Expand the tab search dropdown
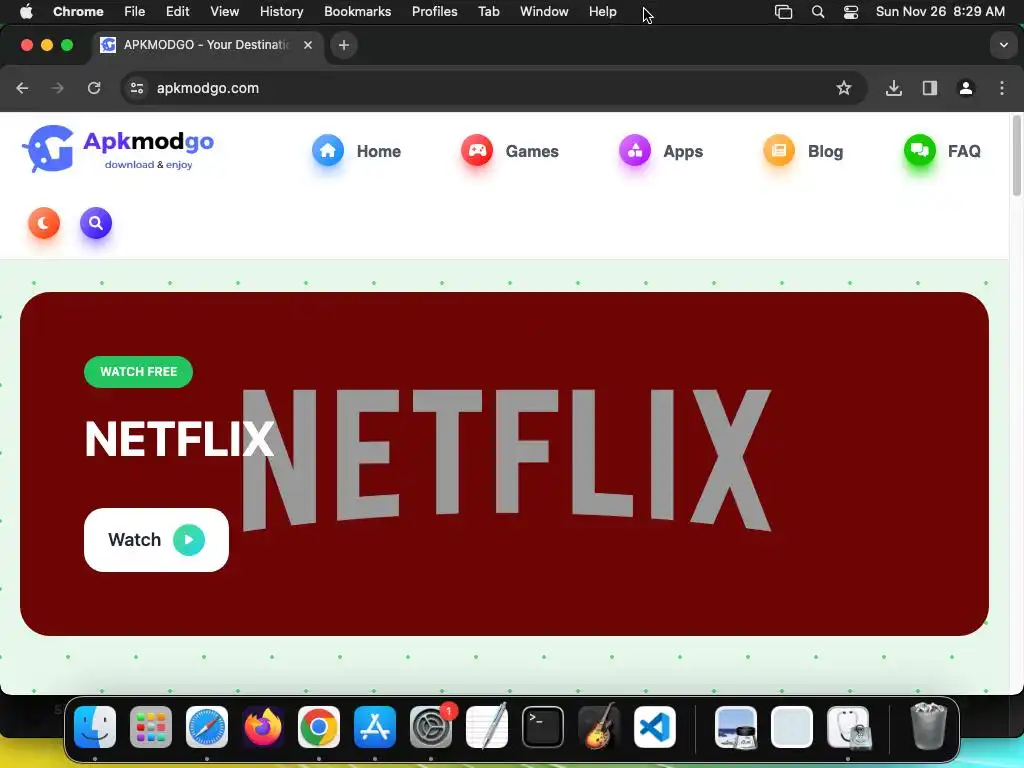 (x=1003, y=45)
